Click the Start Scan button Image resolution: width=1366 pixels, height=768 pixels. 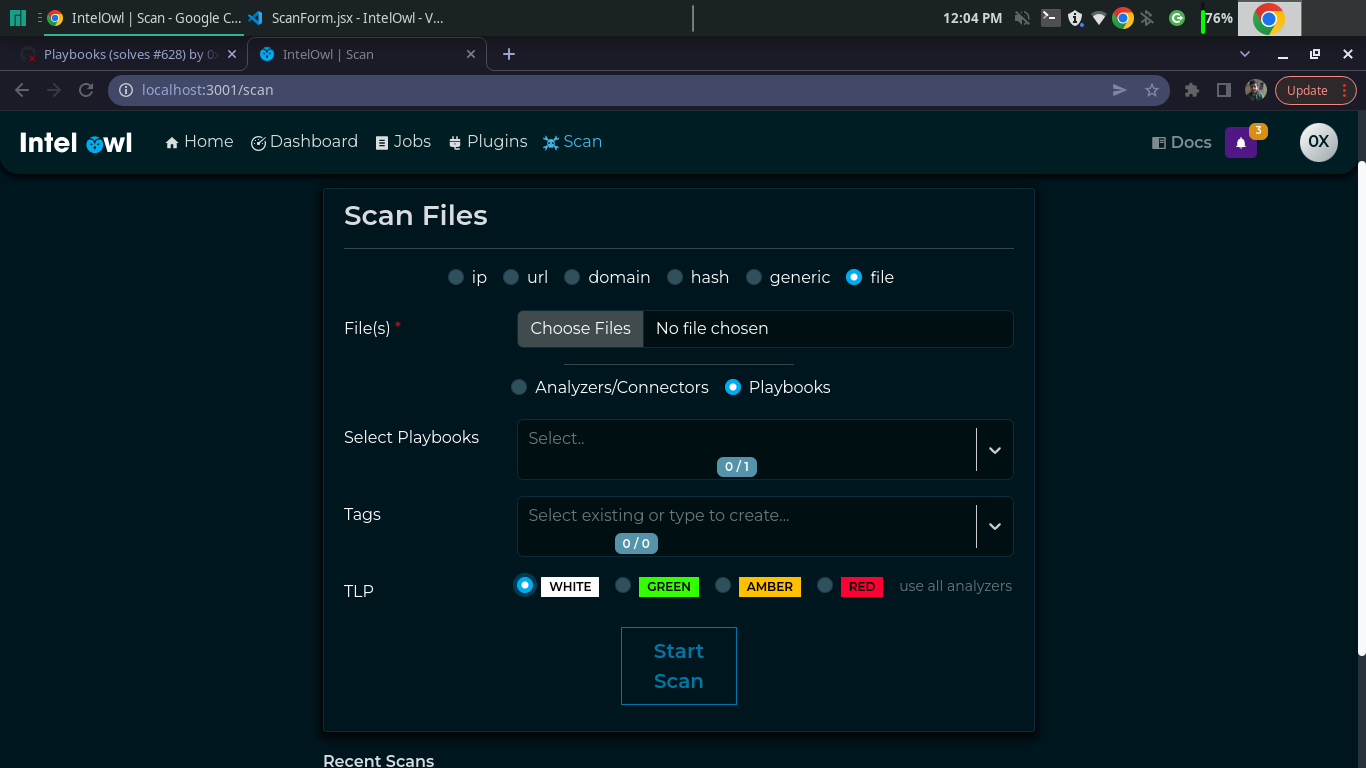[679, 666]
